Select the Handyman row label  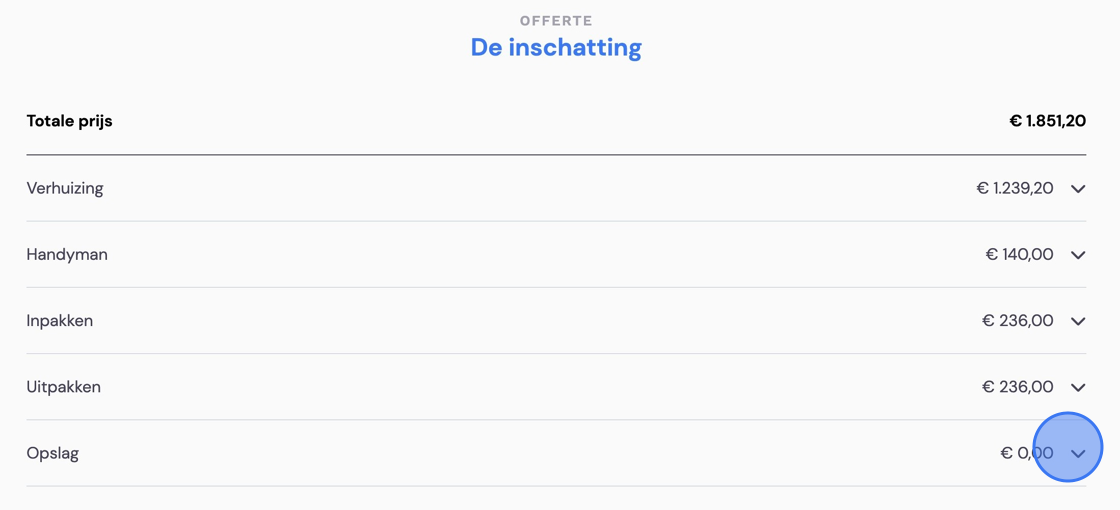pos(67,254)
